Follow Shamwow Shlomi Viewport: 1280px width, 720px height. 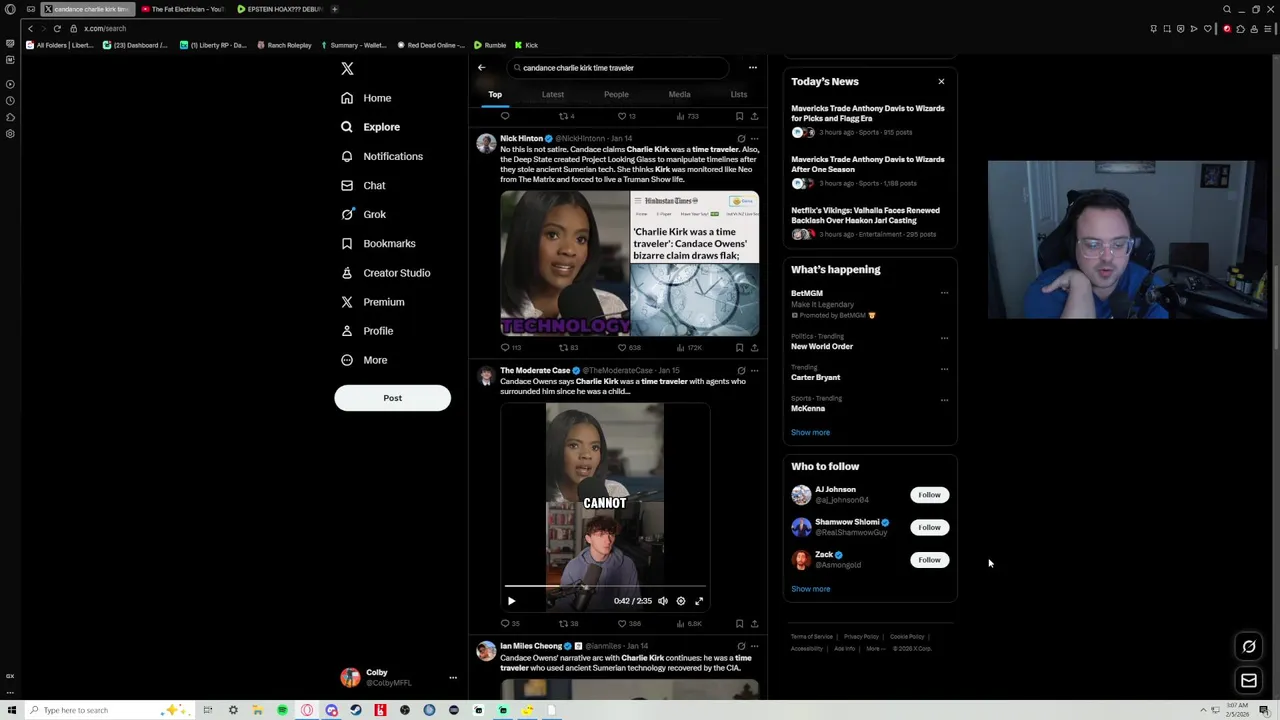point(929,527)
